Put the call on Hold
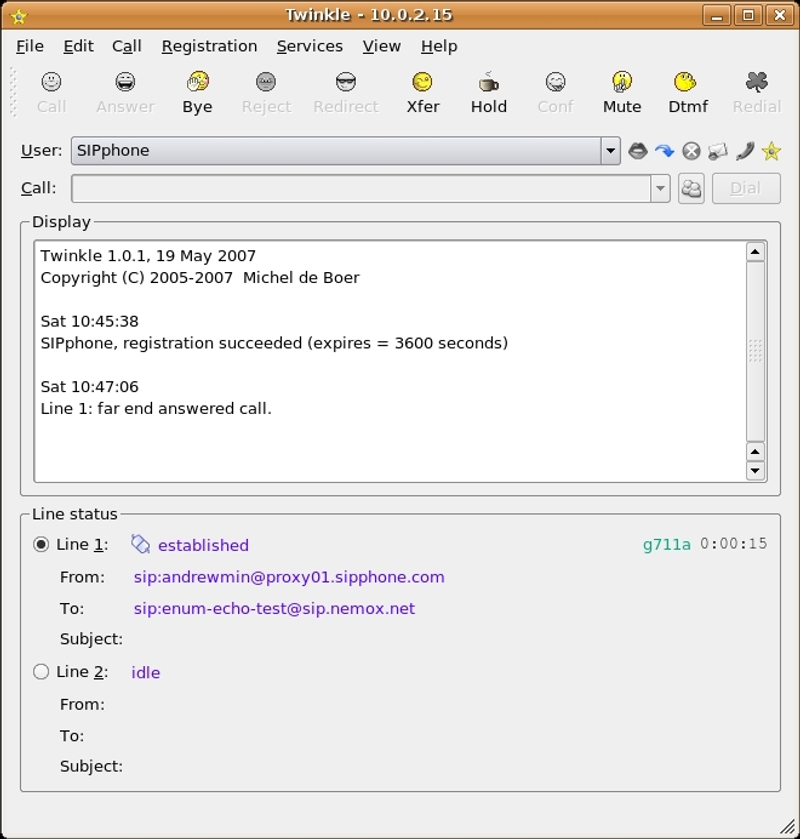The width and height of the screenshot is (800, 839). click(489, 93)
